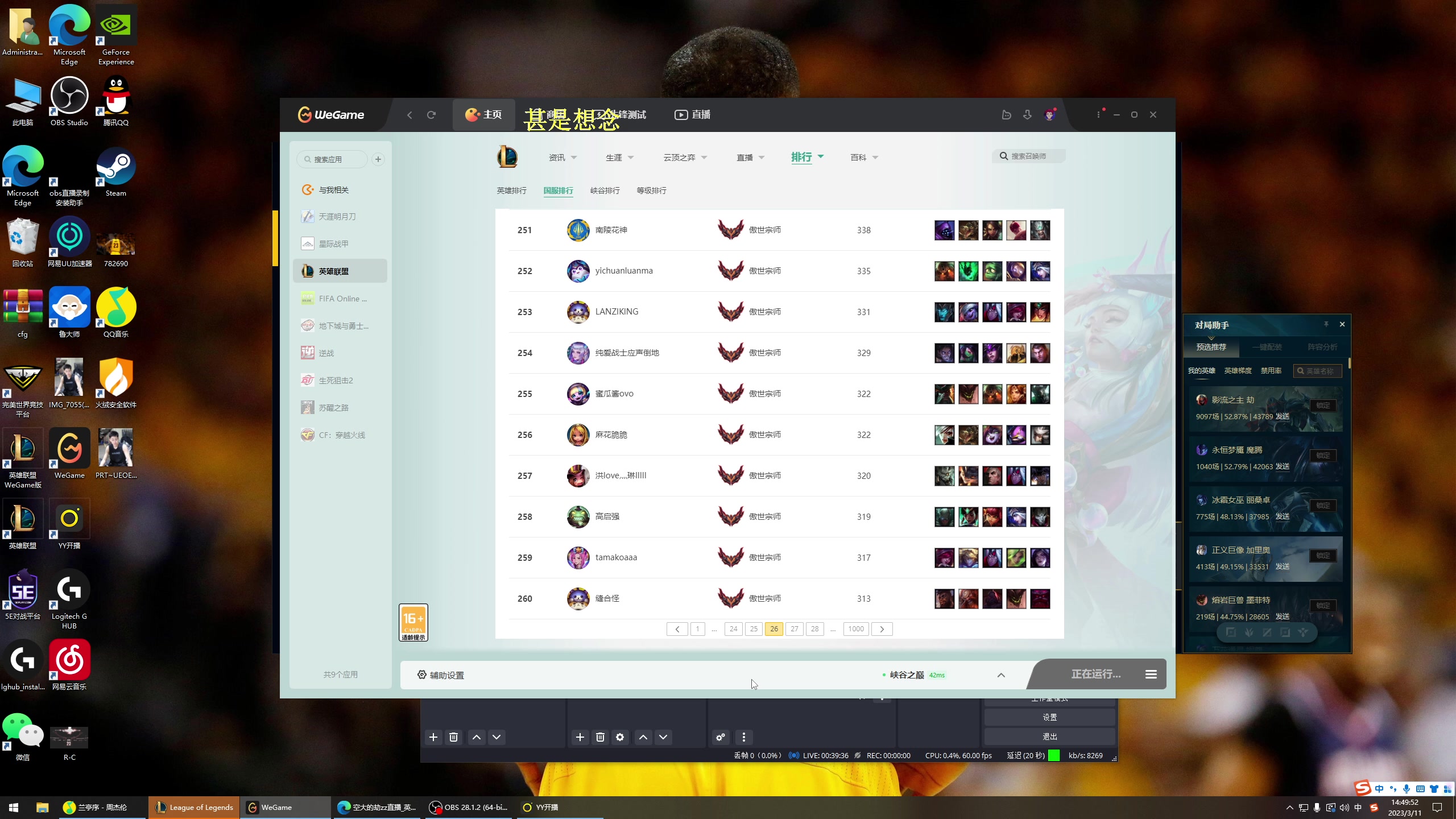This screenshot has width=1456, height=819.
Task: Switch to 阵容分析 tab in 对局助手
Action: click(1322, 347)
